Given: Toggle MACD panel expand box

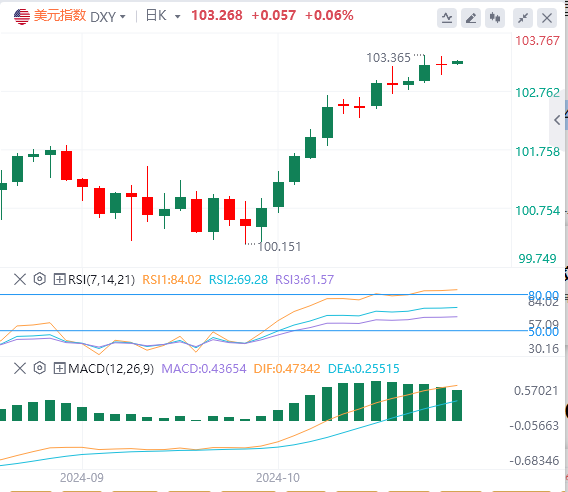Looking at the screenshot, I should coord(59,368).
